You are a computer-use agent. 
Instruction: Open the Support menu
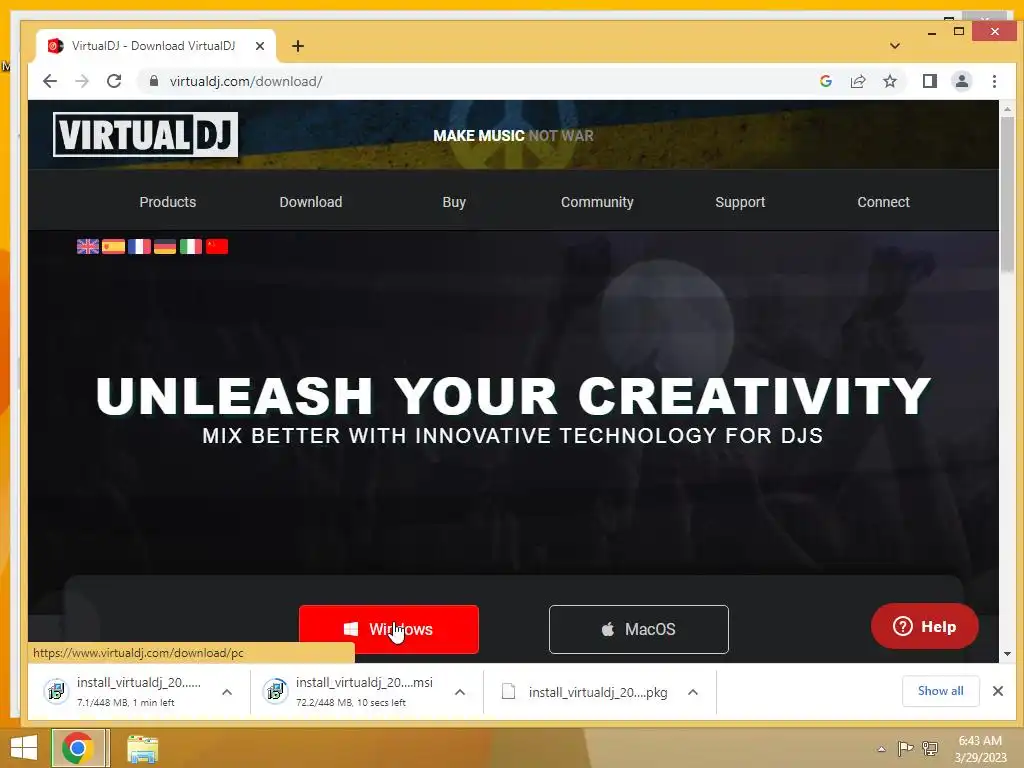coord(740,202)
